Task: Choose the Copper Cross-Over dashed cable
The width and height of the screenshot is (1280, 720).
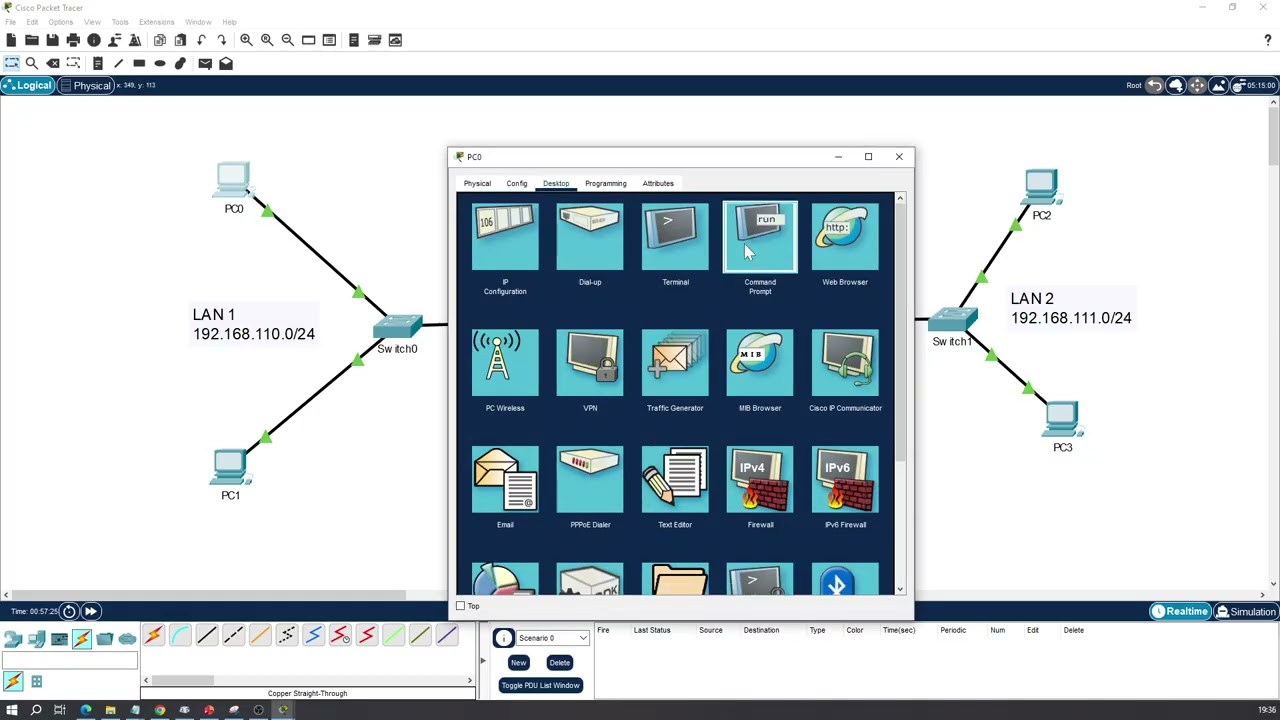Action: pyautogui.click(x=233, y=636)
